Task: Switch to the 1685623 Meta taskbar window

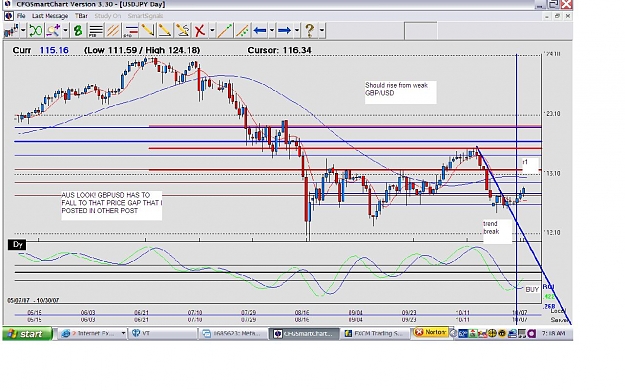Action: 233,333
